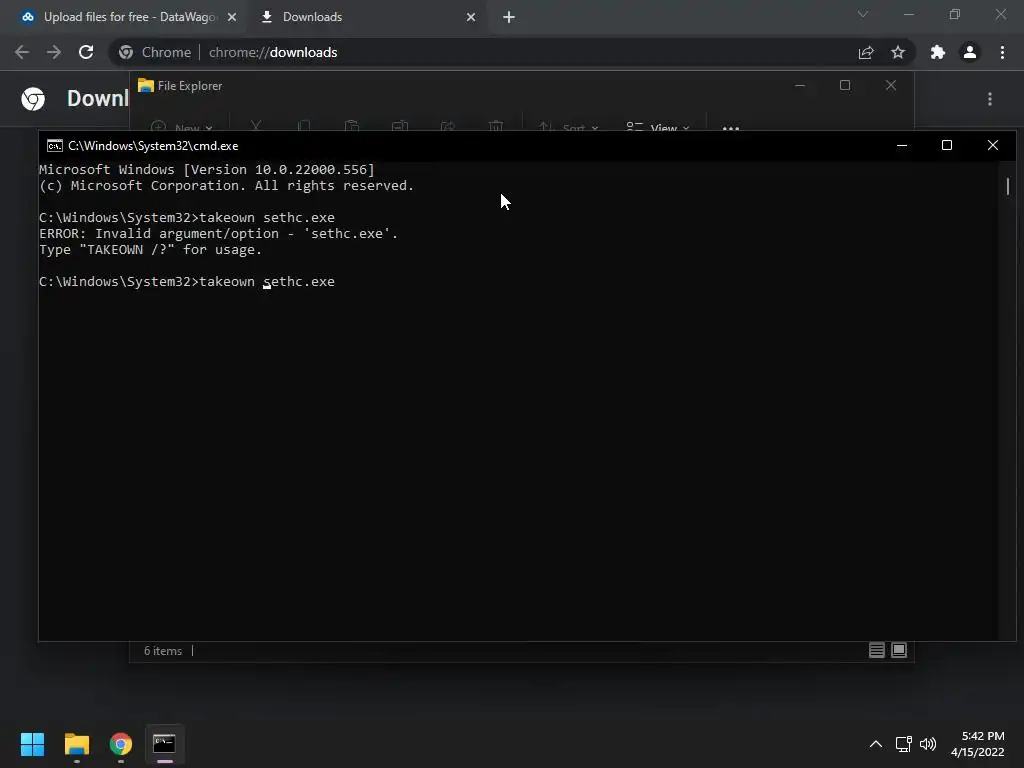Image resolution: width=1024 pixels, height=768 pixels.
Task: Open Chrome from the taskbar
Action: click(121, 744)
